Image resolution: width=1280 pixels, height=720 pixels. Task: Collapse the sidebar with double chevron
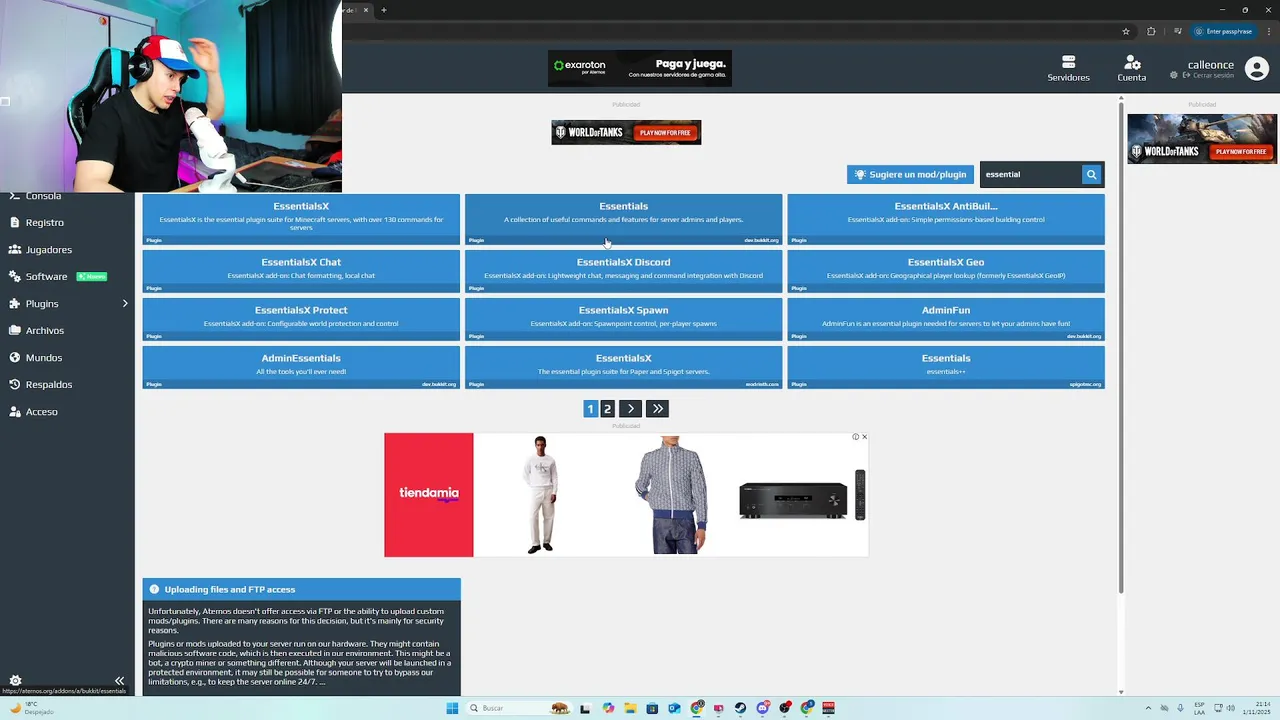pyautogui.click(x=119, y=680)
